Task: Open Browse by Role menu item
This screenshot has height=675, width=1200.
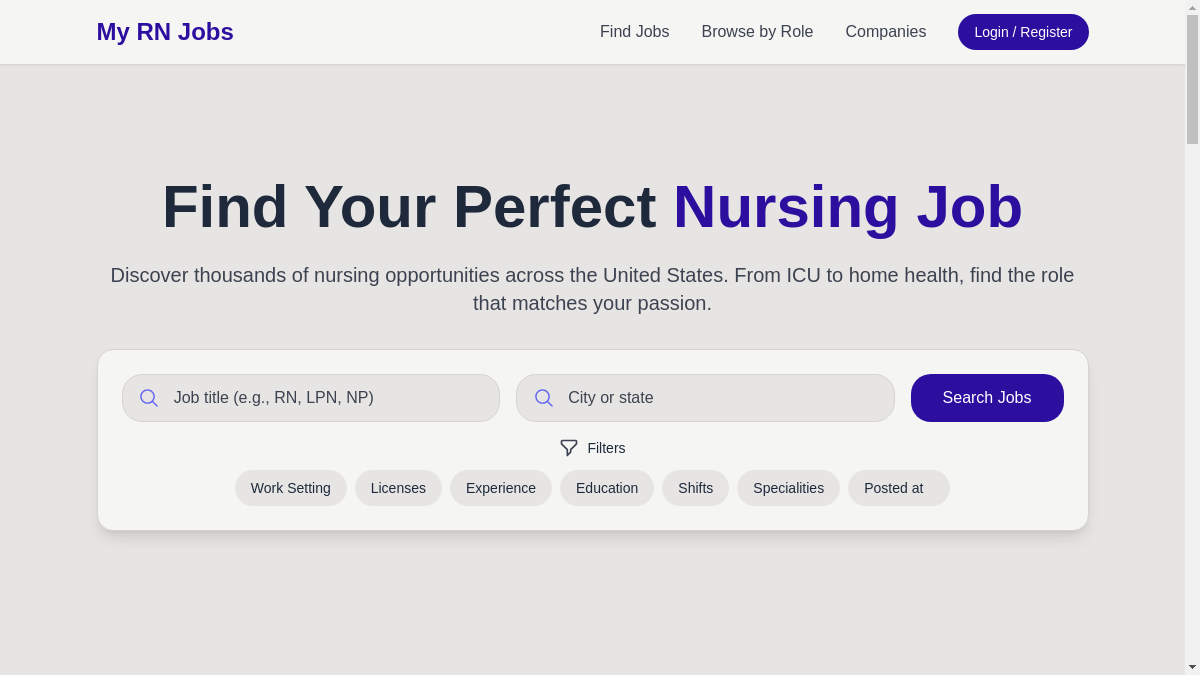Action: point(757,32)
